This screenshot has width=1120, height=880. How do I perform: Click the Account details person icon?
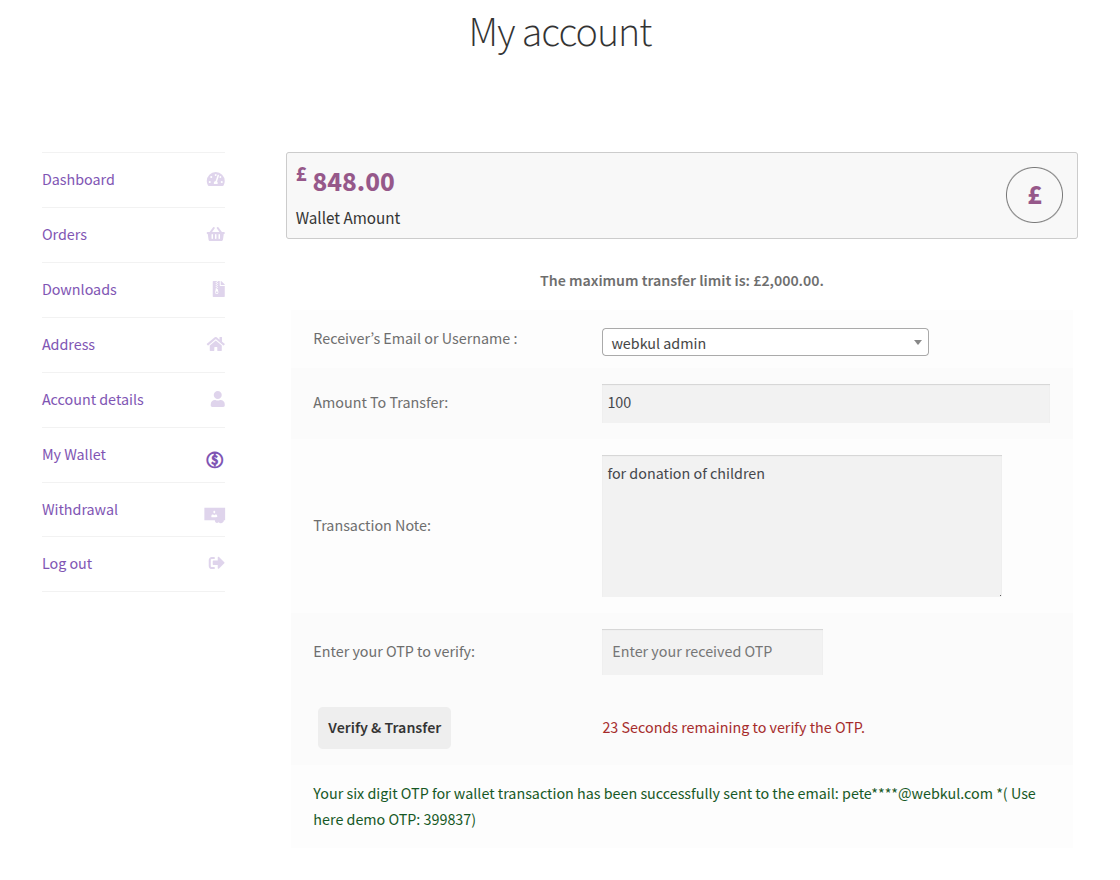(217, 399)
